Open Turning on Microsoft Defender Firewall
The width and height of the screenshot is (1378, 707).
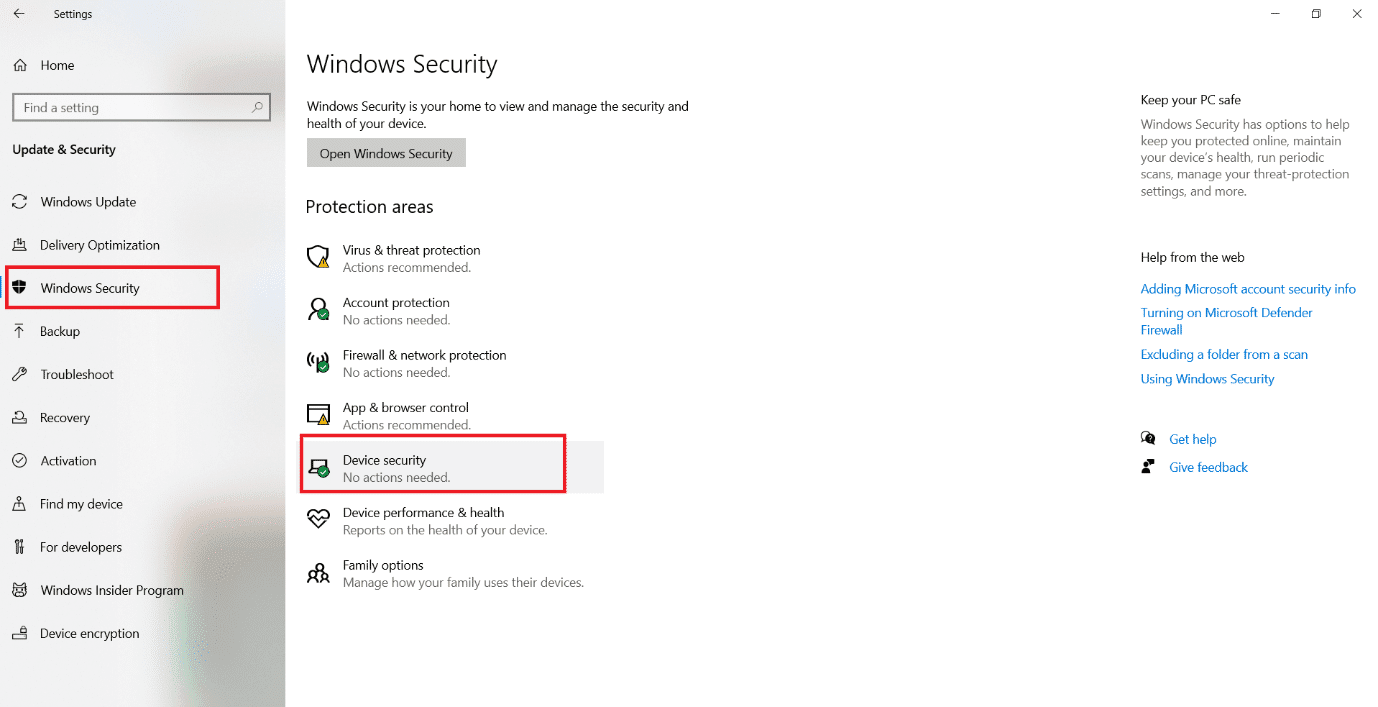click(1226, 312)
